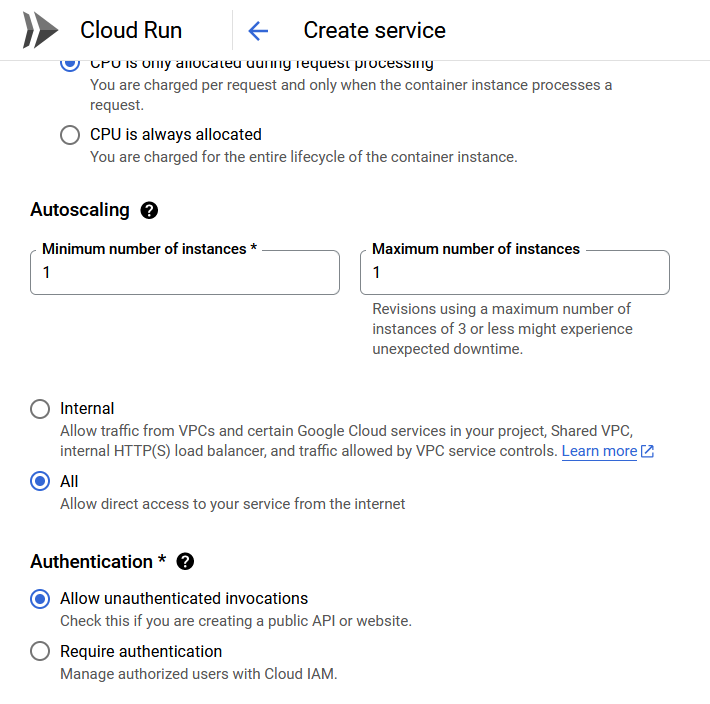Open the Learn more link about ingress
Viewport: 710px width, 704px height.
(599, 451)
